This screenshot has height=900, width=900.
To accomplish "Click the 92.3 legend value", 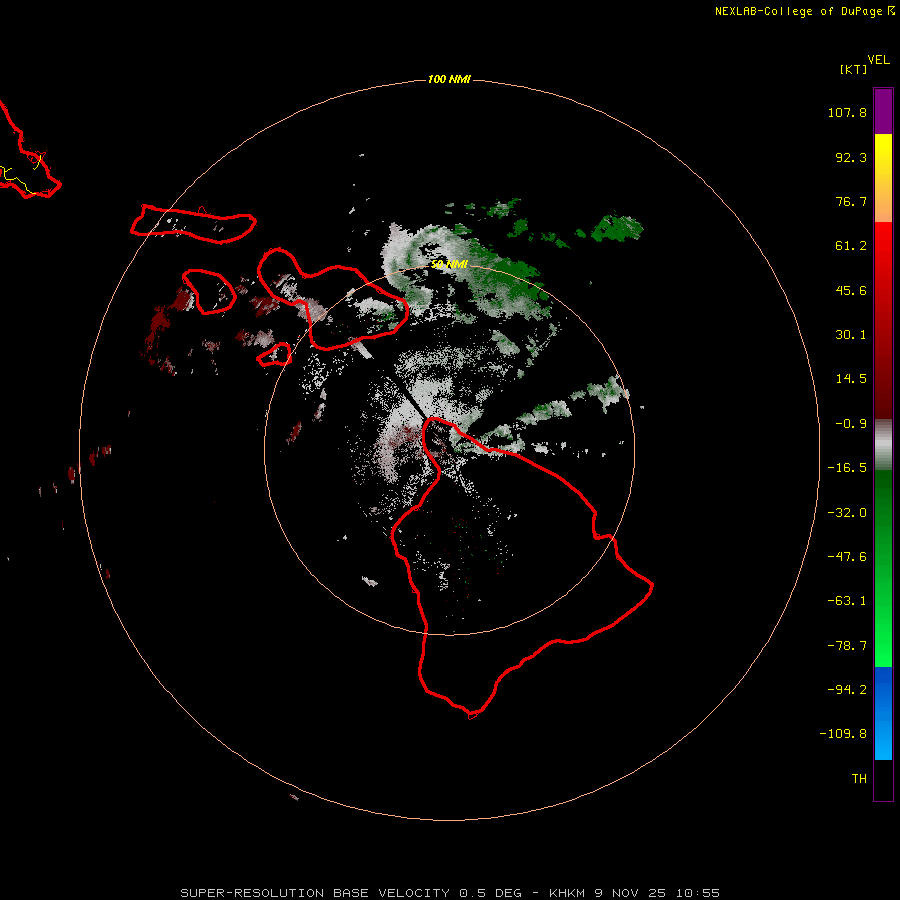I will pyautogui.click(x=851, y=157).
